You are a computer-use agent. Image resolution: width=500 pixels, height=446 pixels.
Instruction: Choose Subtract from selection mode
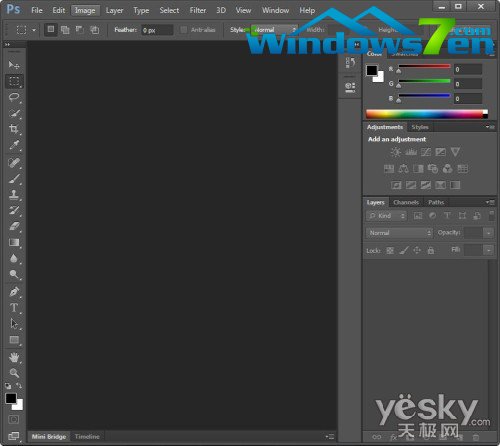(x=79, y=30)
